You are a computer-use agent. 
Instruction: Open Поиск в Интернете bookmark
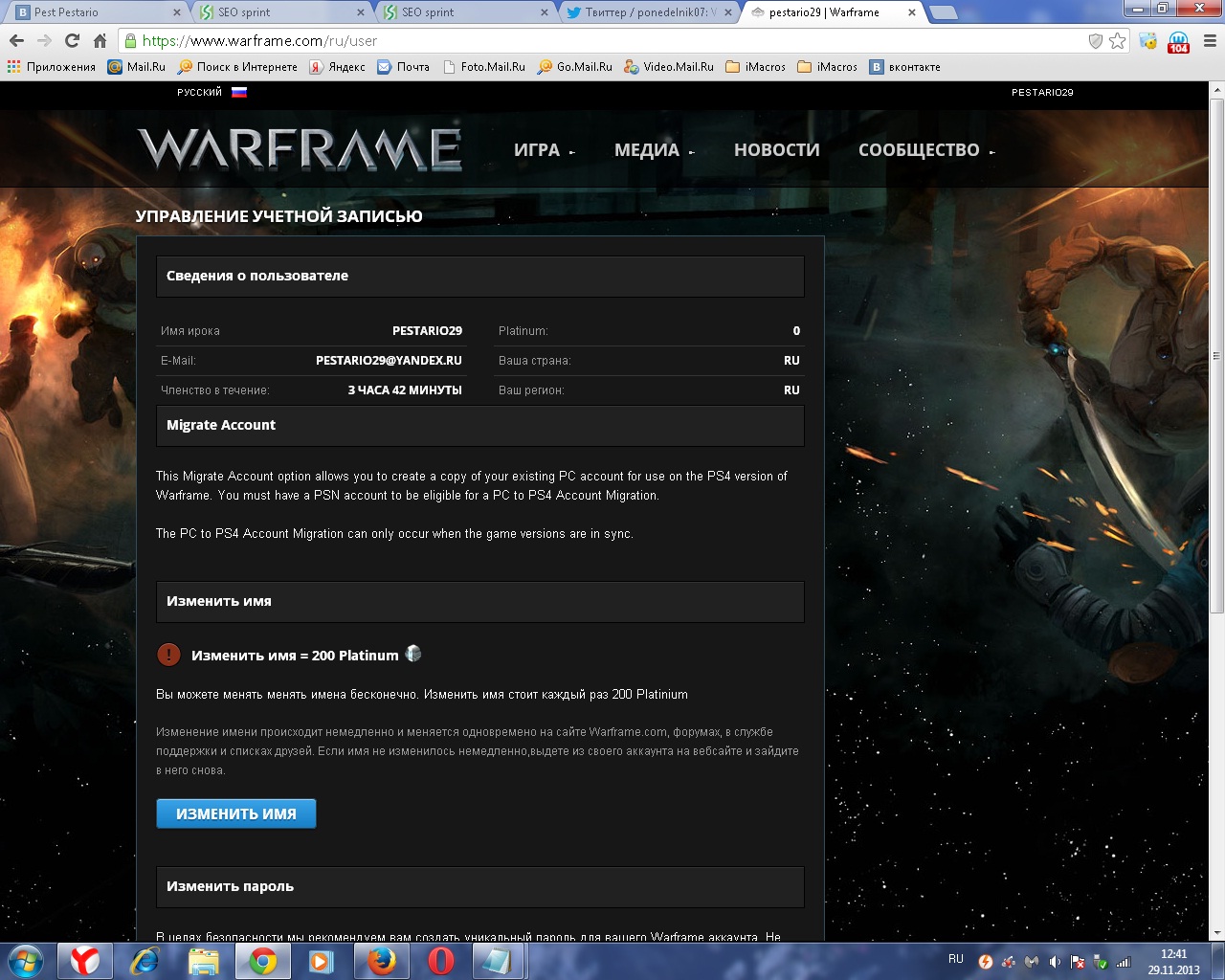tap(238, 67)
